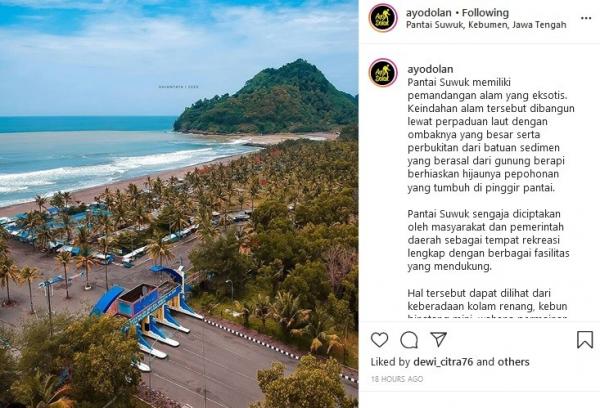Open ayodolan profile picture in header
This screenshot has width=600, height=408.
coord(383,18)
